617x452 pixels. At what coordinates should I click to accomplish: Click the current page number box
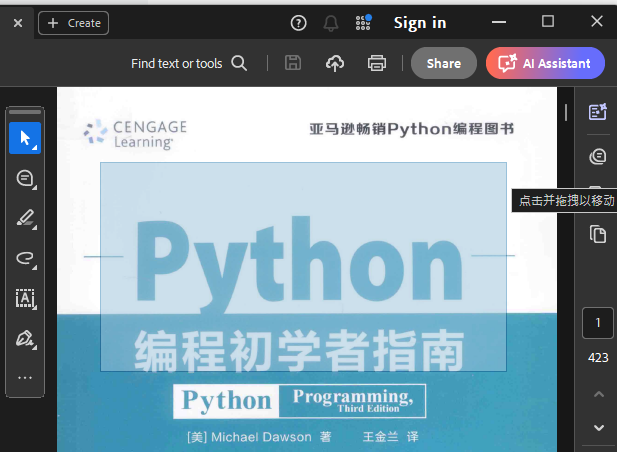point(598,323)
